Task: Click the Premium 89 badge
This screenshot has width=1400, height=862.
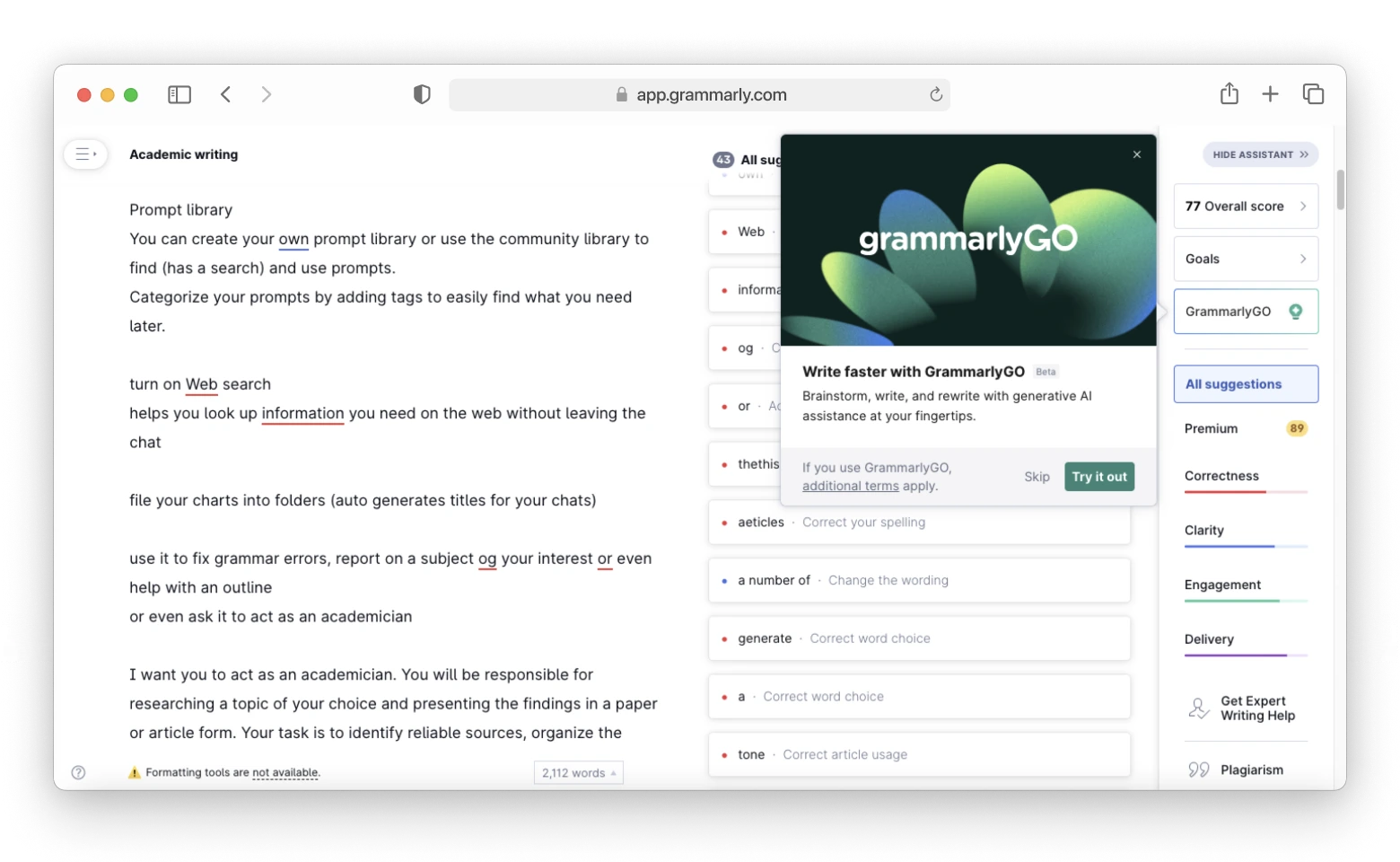Action: coord(1297,428)
